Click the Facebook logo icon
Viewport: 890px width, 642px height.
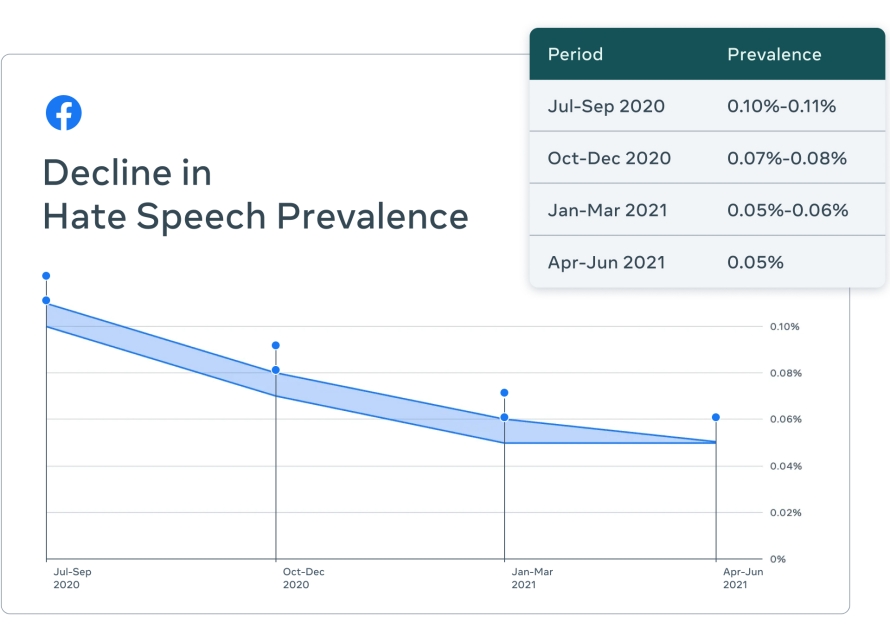[64, 113]
